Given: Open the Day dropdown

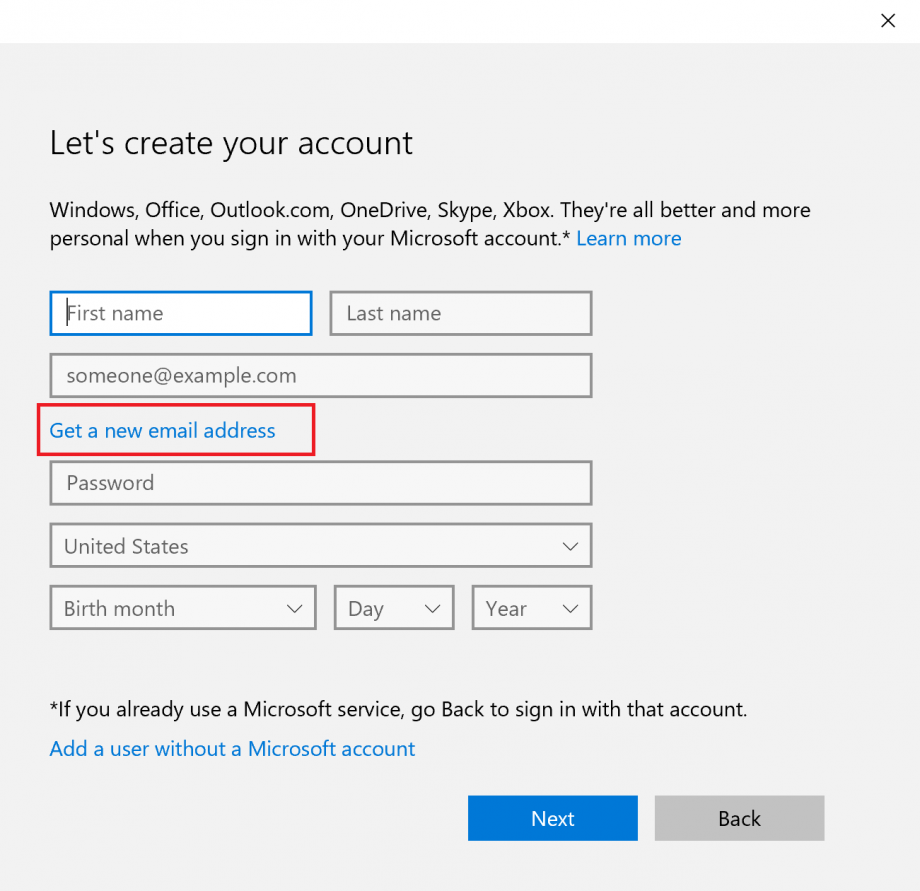Looking at the screenshot, I should [393, 607].
